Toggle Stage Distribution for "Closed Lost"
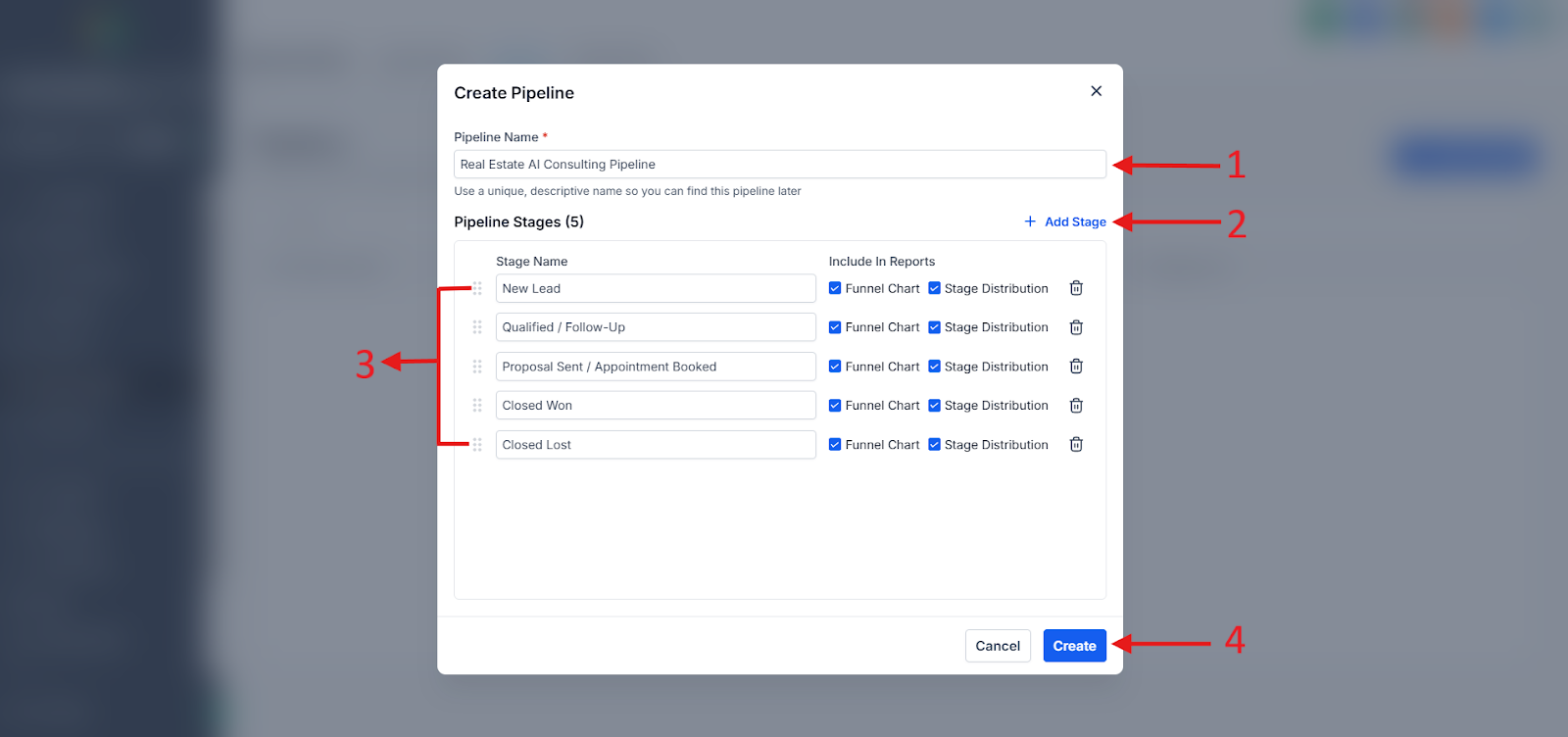Image resolution: width=1568 pixels, height=737 pixels. click(x=933, y=444)
